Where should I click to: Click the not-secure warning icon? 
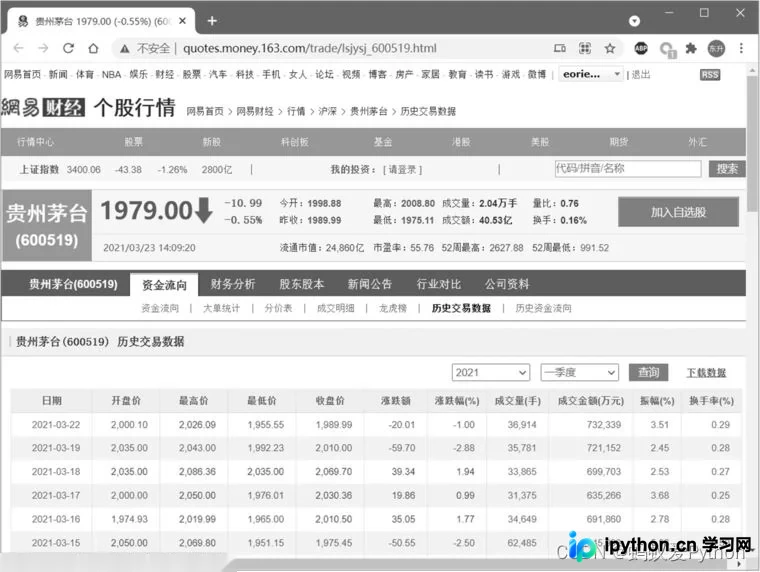(125, 48)
